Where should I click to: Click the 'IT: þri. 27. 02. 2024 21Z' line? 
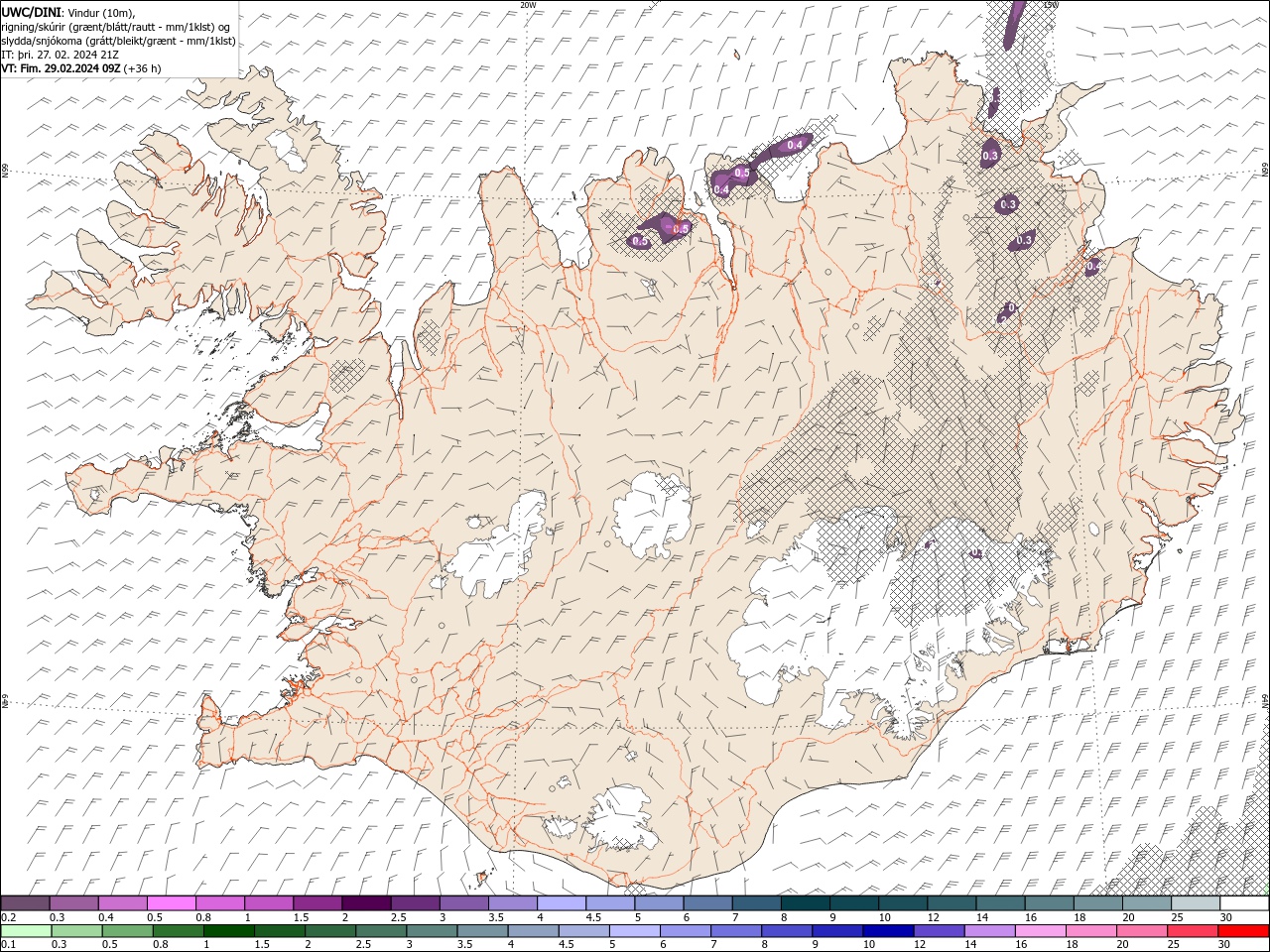(x=61, y=55)
